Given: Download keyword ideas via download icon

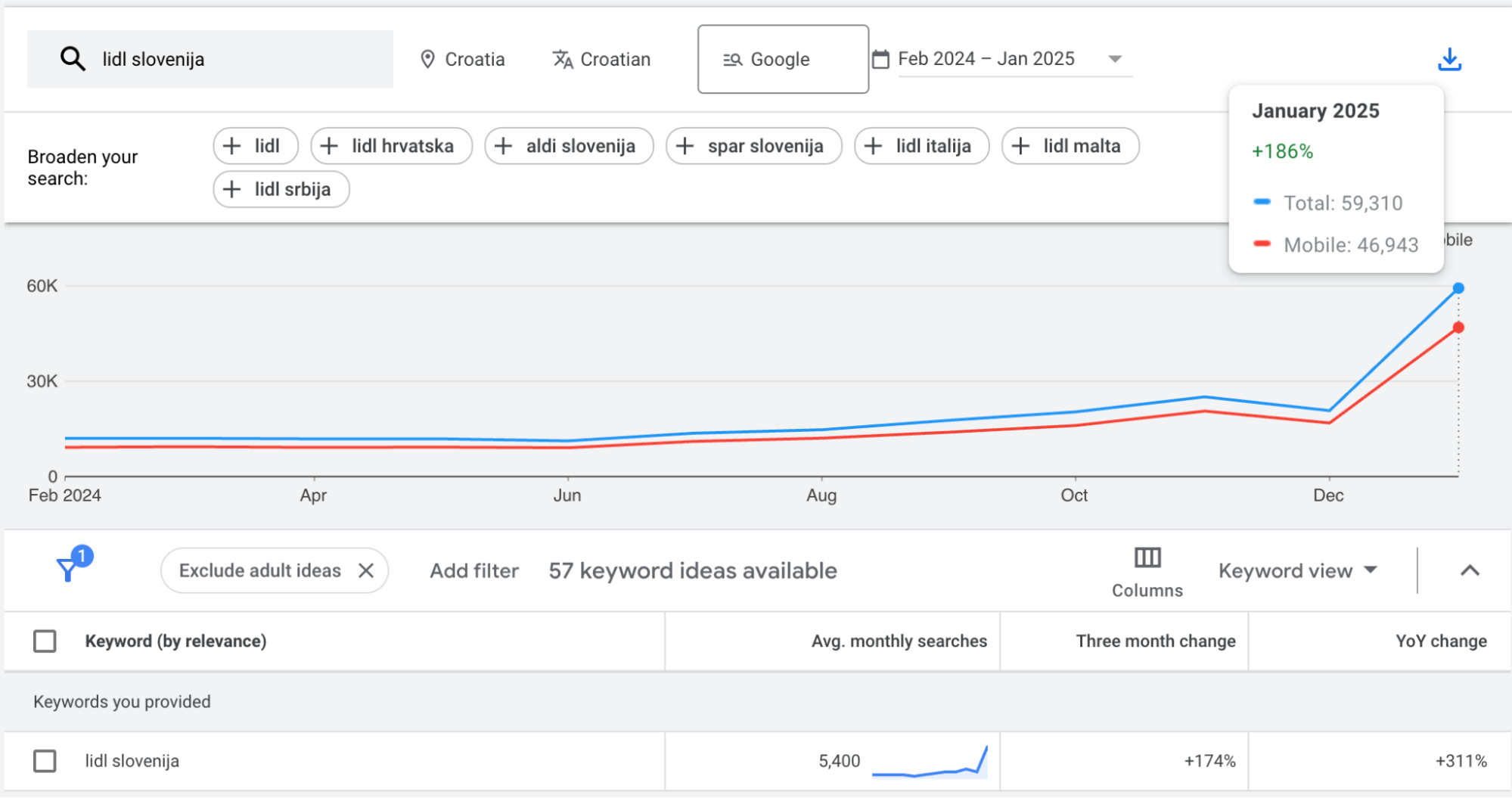Looking at the screenshot, I should [x=1449, y=59].
